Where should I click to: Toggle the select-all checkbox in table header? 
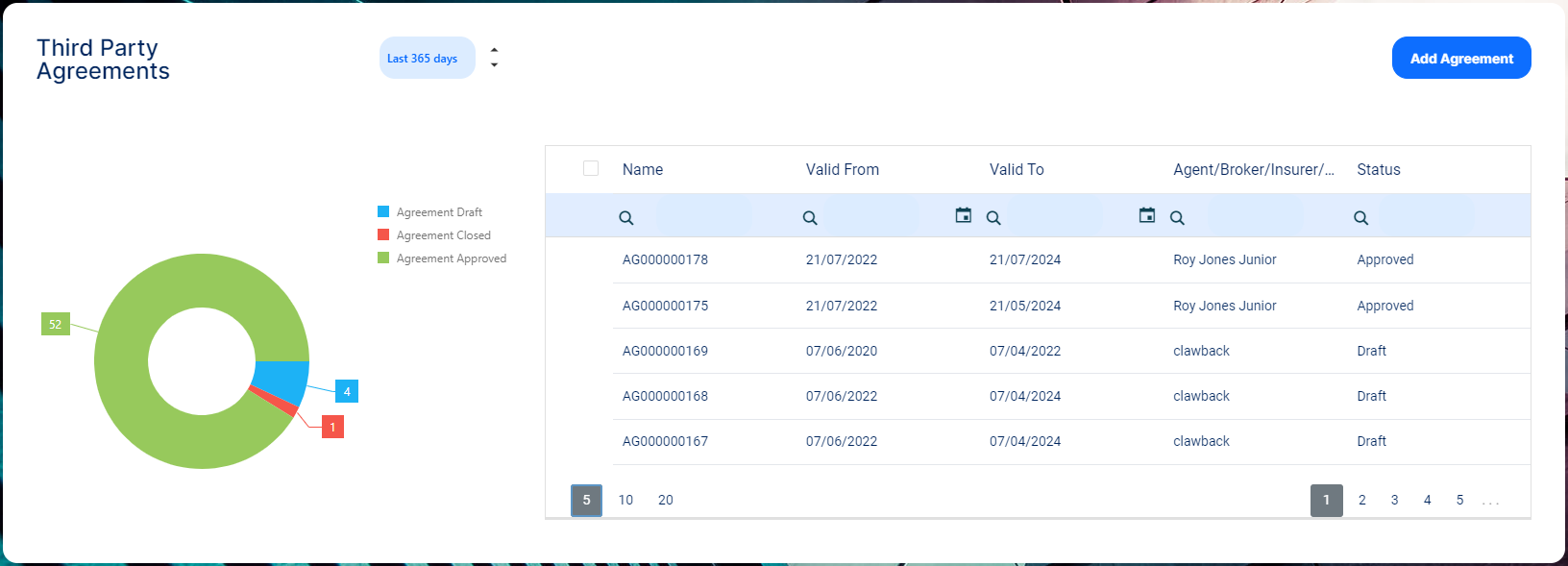[x=591, y=168]
